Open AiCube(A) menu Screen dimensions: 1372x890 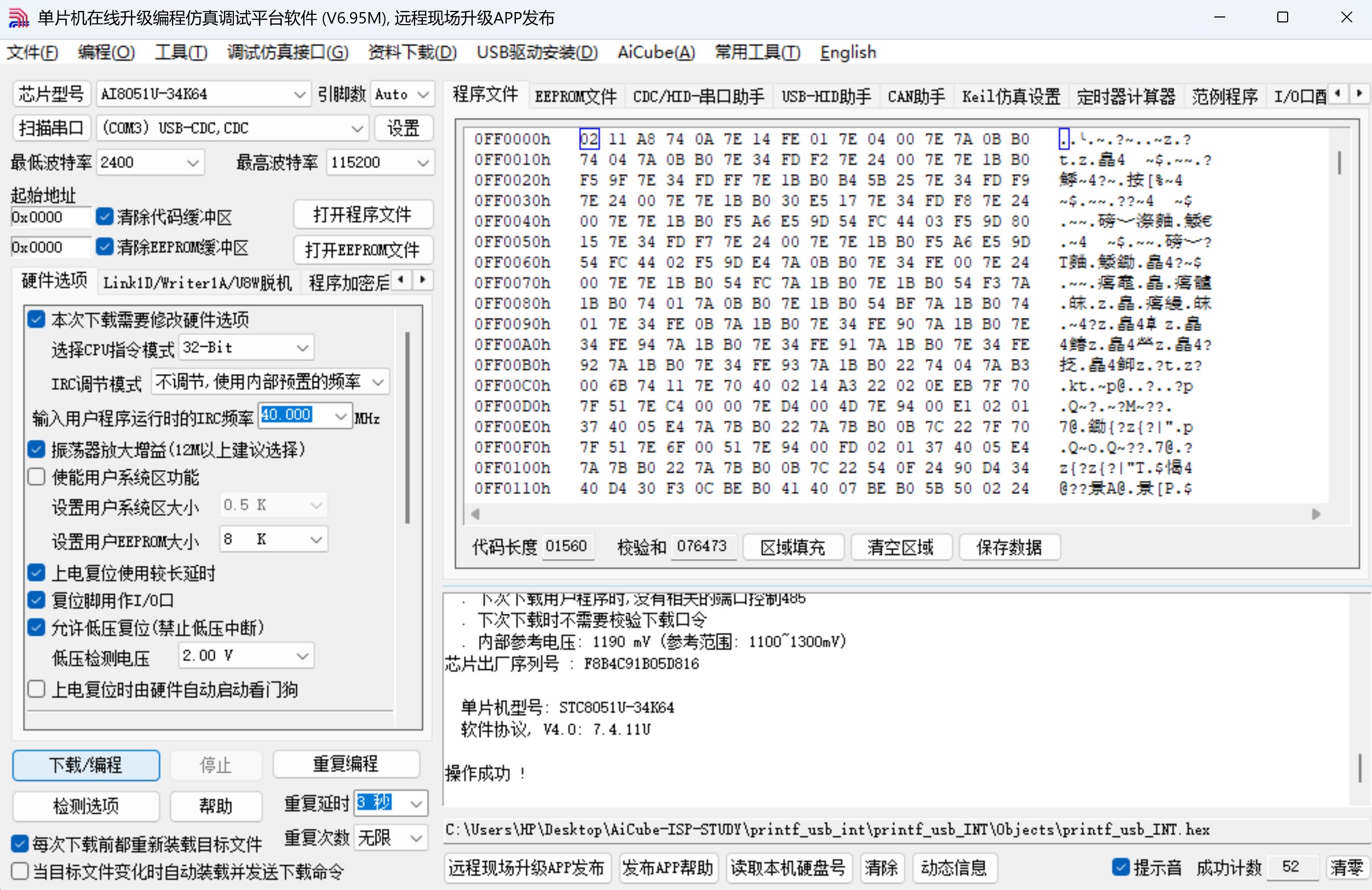pos(656,53)
